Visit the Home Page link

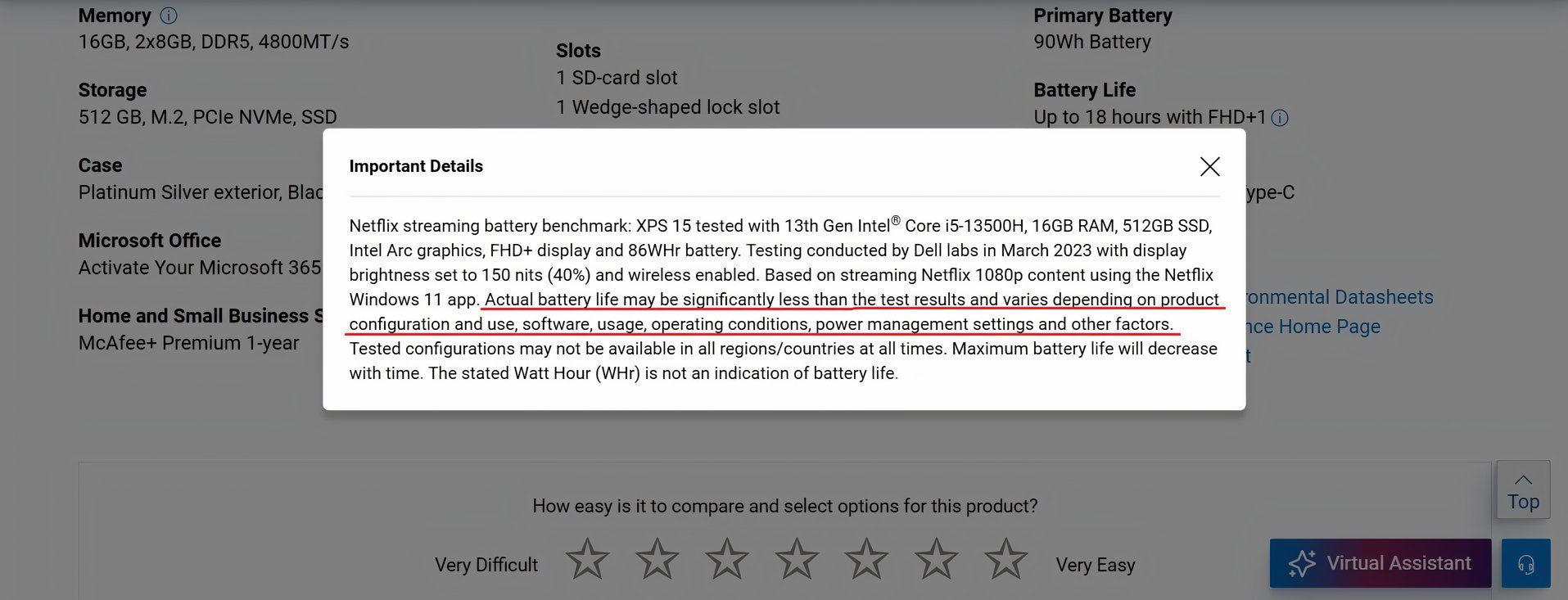(x=1313, y=327)
